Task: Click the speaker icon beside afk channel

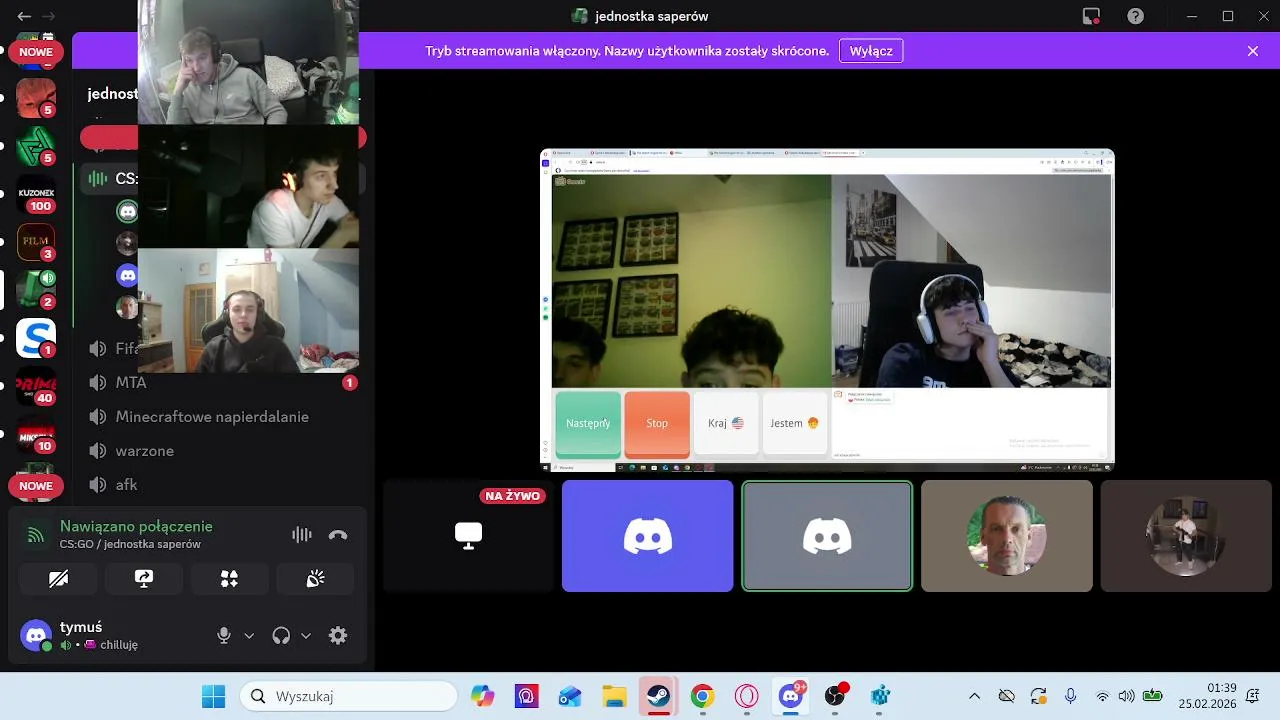Action: [98, 485]
